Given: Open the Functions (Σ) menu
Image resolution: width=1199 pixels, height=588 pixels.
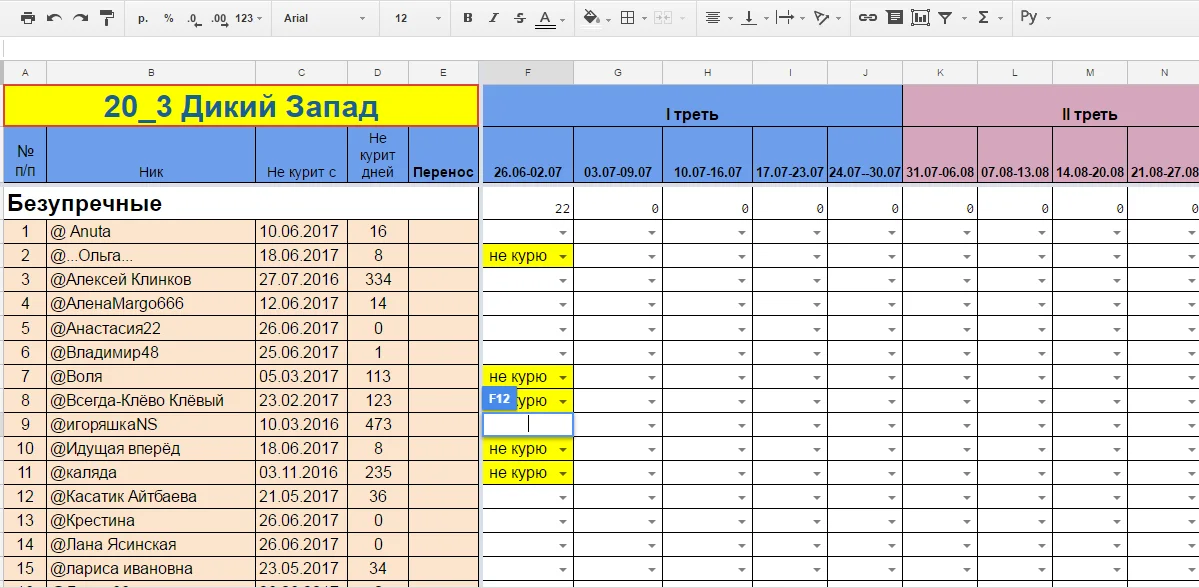Looking at the screenshot, I should coord(989,18).
